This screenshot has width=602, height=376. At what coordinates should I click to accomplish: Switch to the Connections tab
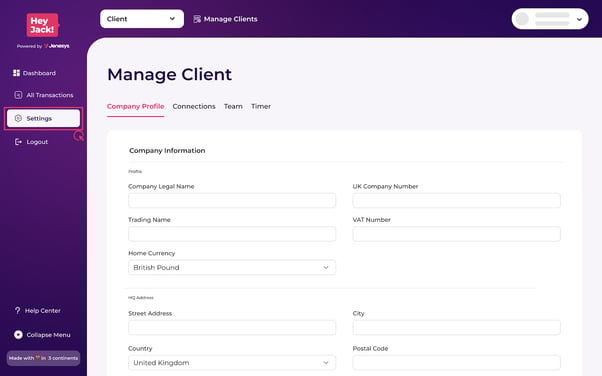[x=194, y=106]
